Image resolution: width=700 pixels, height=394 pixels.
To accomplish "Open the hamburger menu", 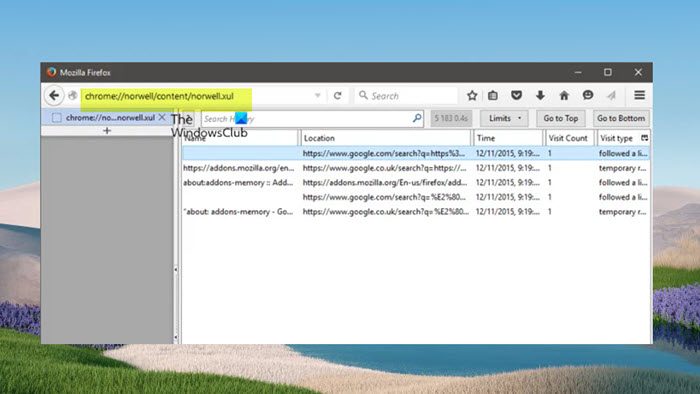I will pyautogui.click(x=639, y=95).
